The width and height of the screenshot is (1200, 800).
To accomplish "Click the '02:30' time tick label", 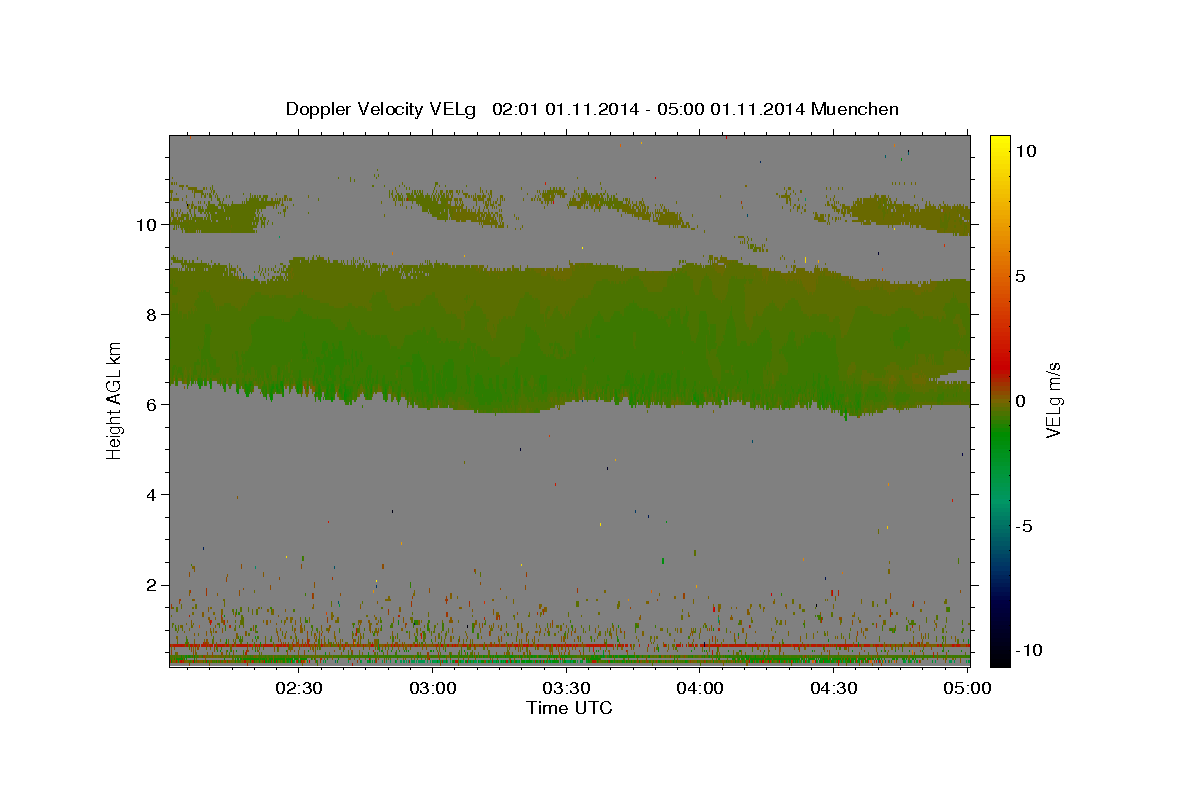I will click(x=299, y=688).
